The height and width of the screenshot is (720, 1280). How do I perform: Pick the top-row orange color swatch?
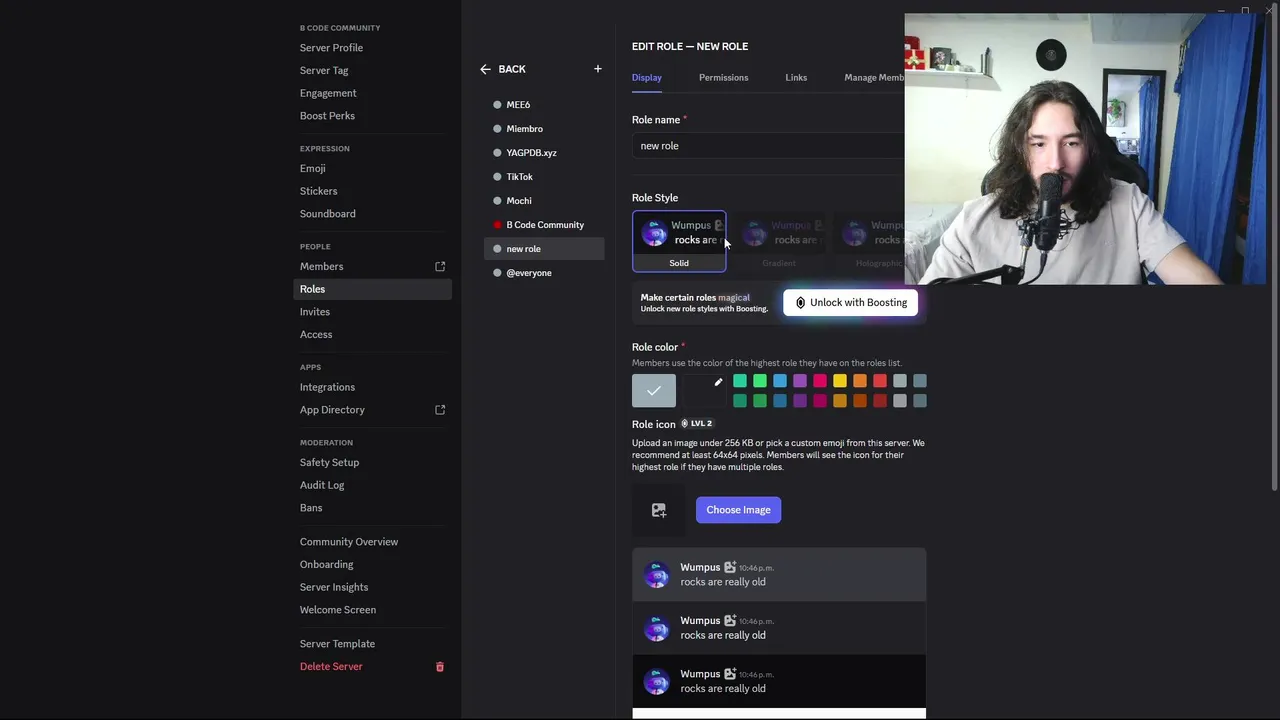click(860, 381)
